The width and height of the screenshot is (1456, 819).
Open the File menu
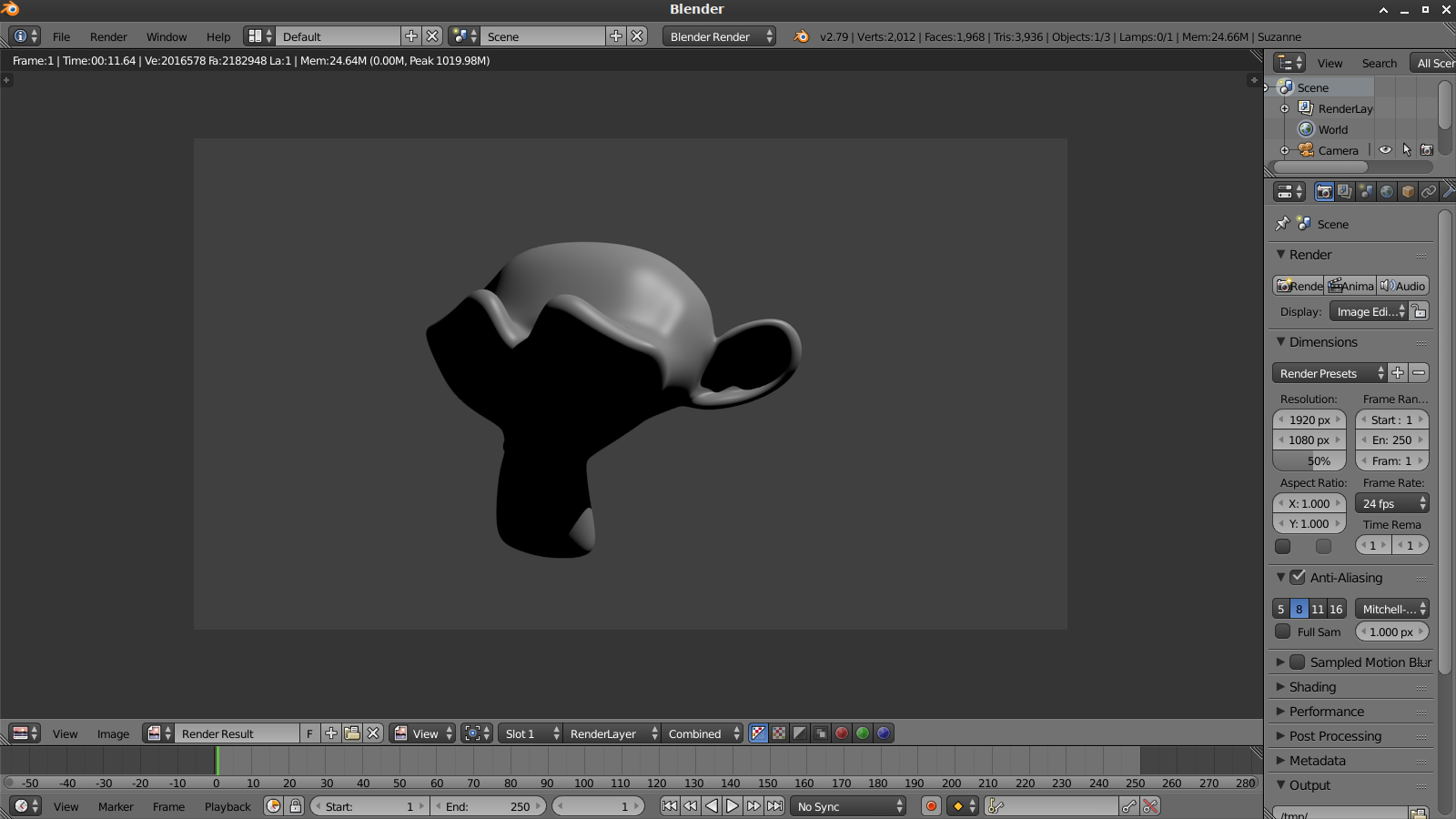pos(61,36)
